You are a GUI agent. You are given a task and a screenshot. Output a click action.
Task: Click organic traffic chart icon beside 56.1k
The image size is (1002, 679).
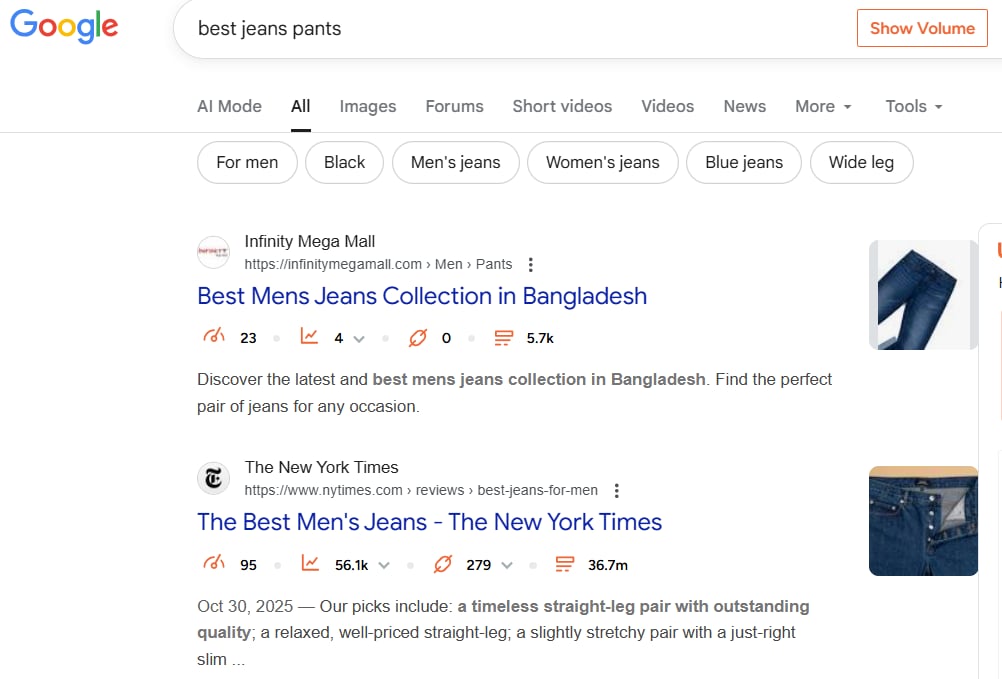click(x=309, y=565)
